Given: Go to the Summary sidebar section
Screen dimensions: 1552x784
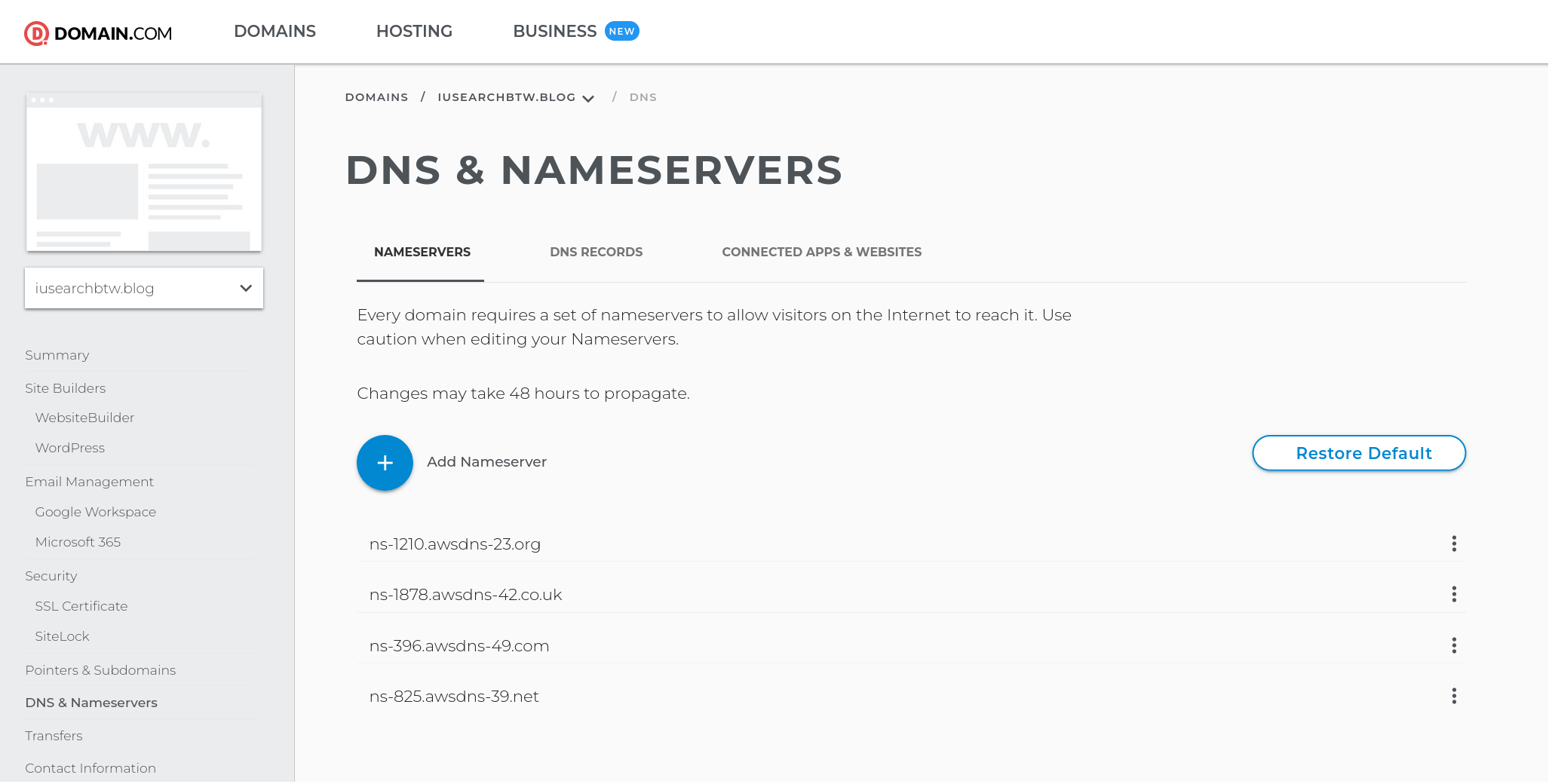Looking at the screenshot, I should (x=57, y=354).
